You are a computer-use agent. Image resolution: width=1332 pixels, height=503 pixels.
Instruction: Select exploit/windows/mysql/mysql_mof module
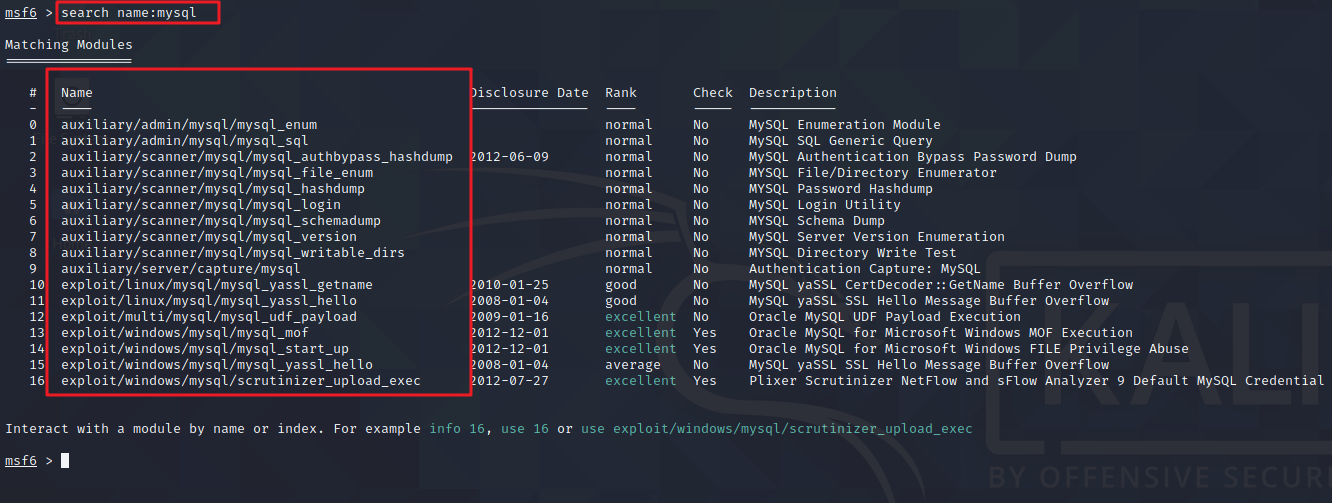(x=185, y=333)
